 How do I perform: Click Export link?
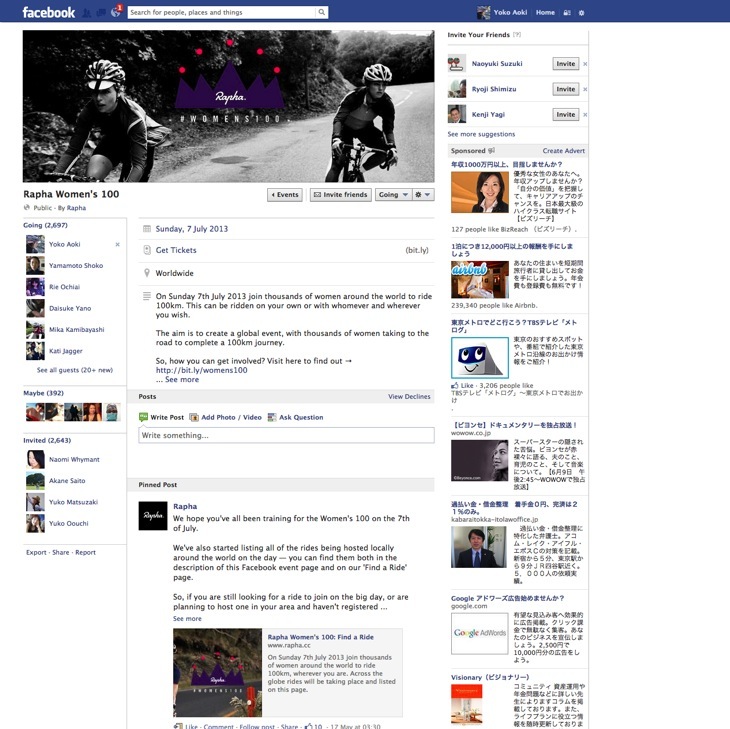(x=36, y=553)
